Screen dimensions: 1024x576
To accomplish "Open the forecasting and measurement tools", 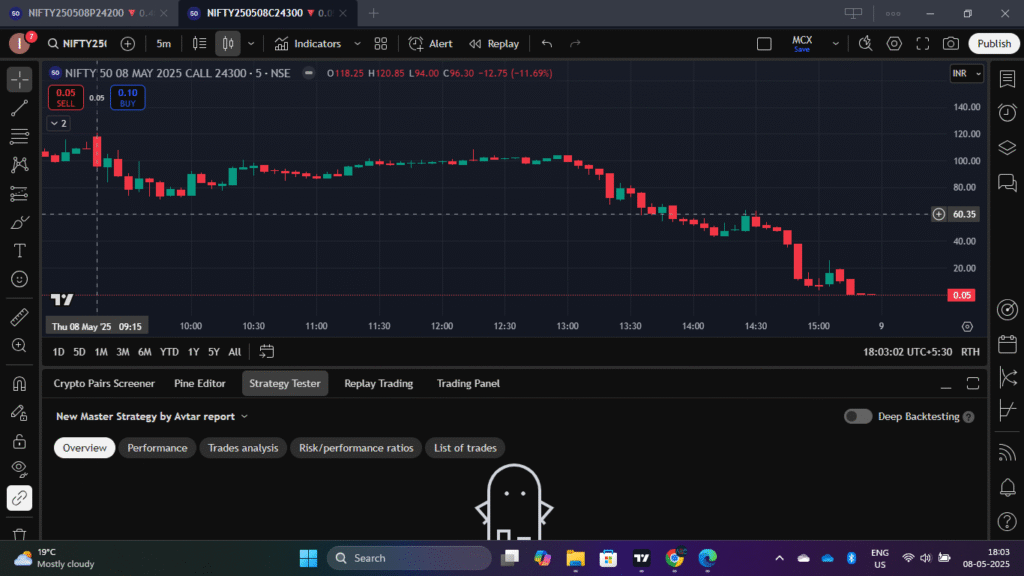I will (20, 194).
